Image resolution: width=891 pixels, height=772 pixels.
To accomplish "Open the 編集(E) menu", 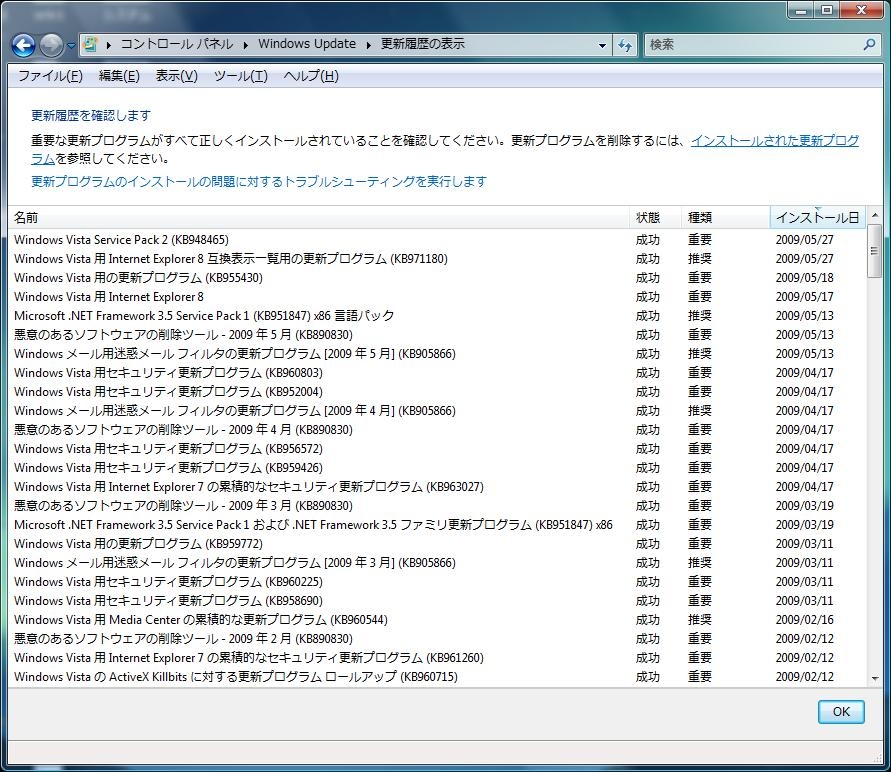I will point(119,76).
